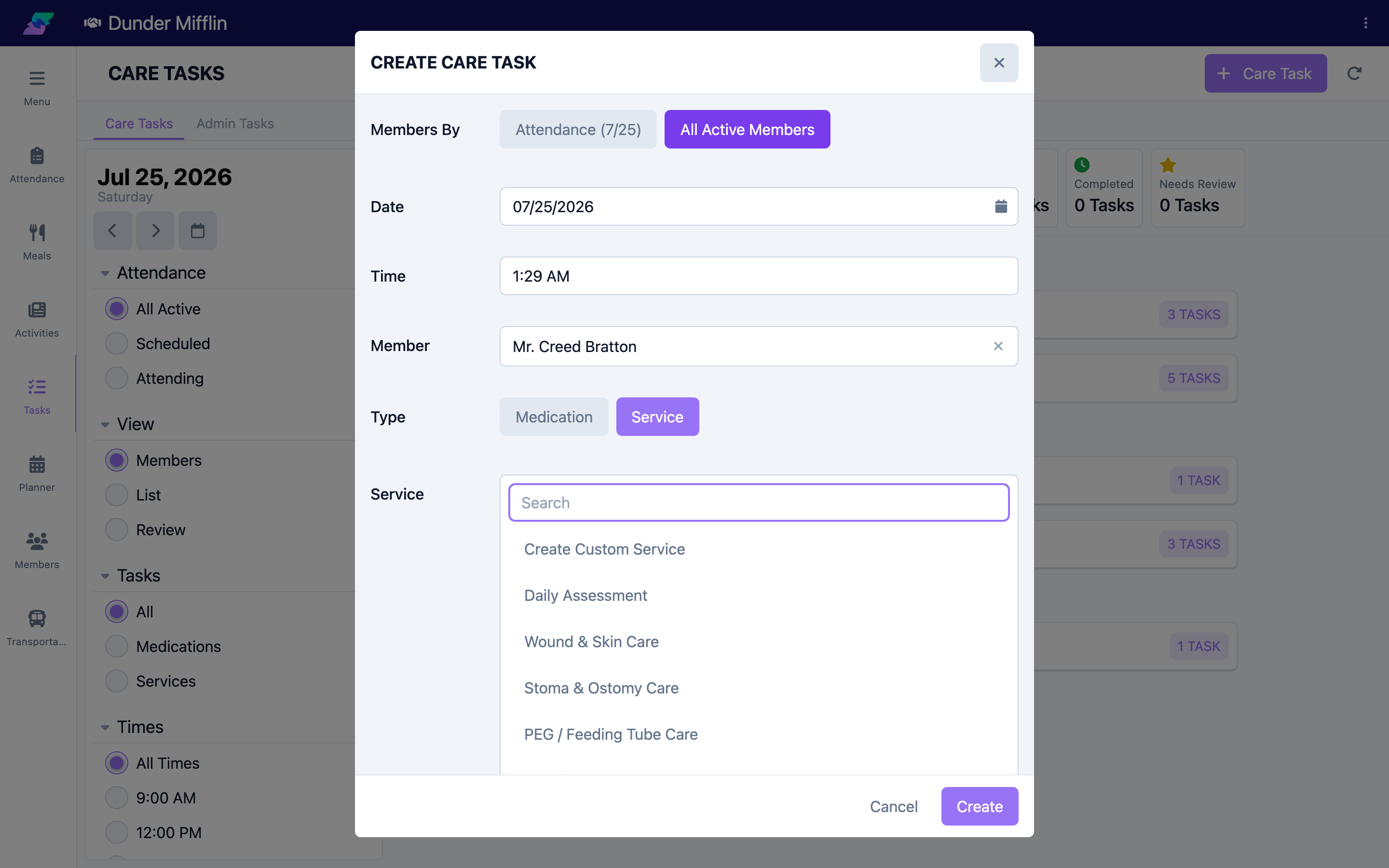This screenshot has height=868, width=1389.
Task: Open Activities section icon
Action: (x=37, y=310)
